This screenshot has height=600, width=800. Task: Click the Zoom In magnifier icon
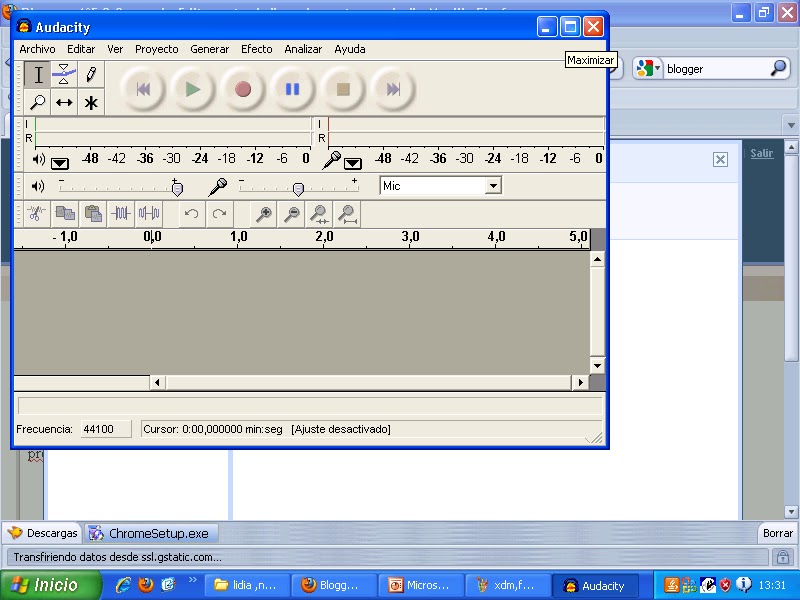[x=264, y=213]
